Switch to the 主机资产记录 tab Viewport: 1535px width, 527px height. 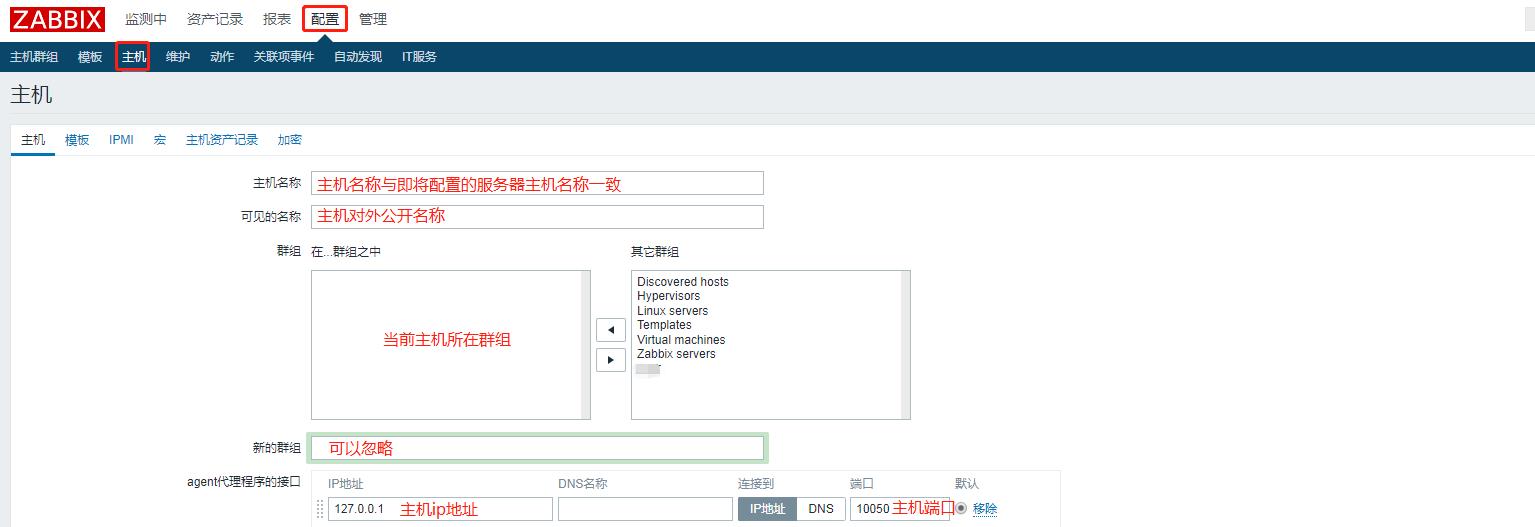(x=222, y=140)
